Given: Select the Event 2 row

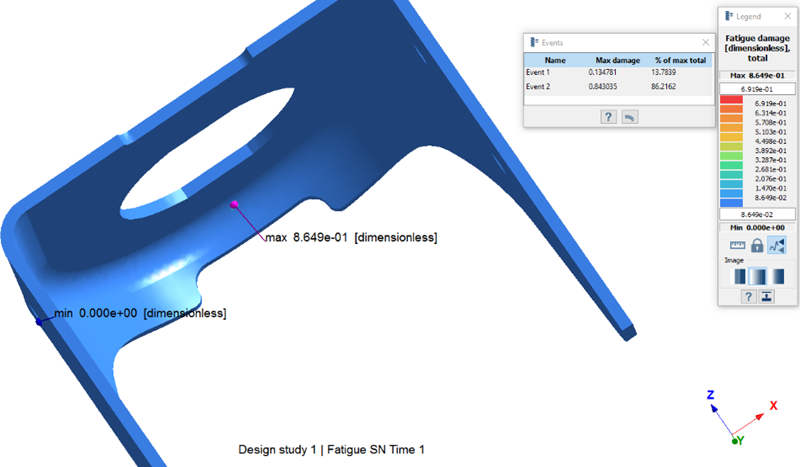Looking at the screenshot, I should [616, 87].
